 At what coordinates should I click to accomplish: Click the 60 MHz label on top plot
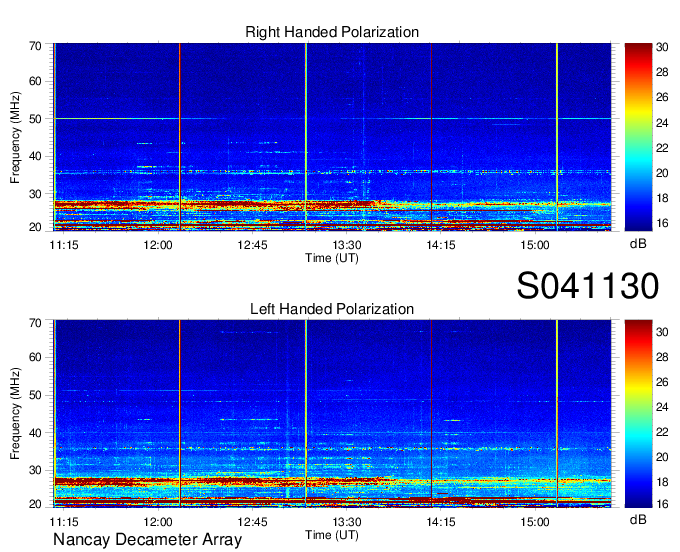click(x=35, y=81)
